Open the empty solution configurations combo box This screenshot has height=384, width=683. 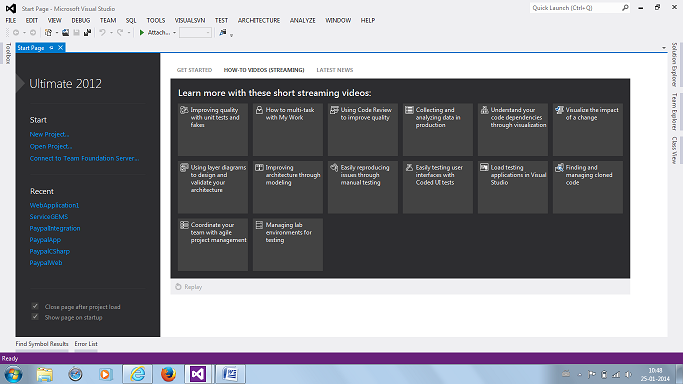[195, 33]
